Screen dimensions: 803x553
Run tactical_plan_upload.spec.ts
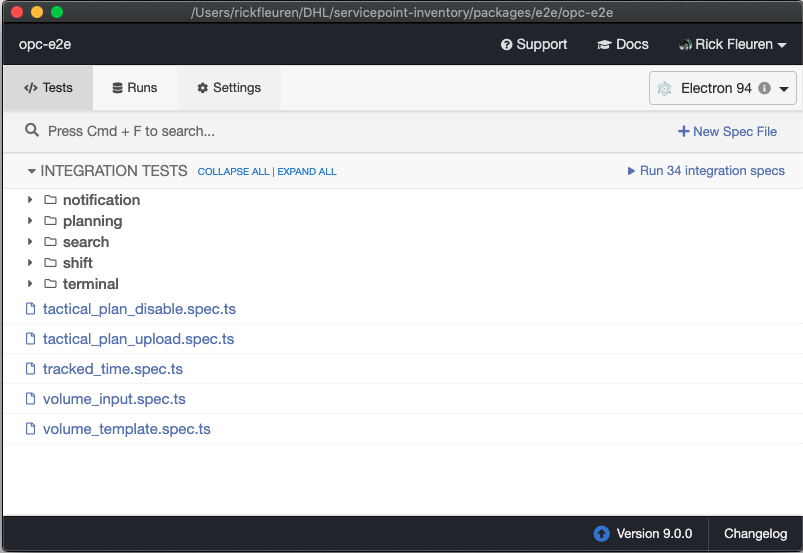coord(138,339)
